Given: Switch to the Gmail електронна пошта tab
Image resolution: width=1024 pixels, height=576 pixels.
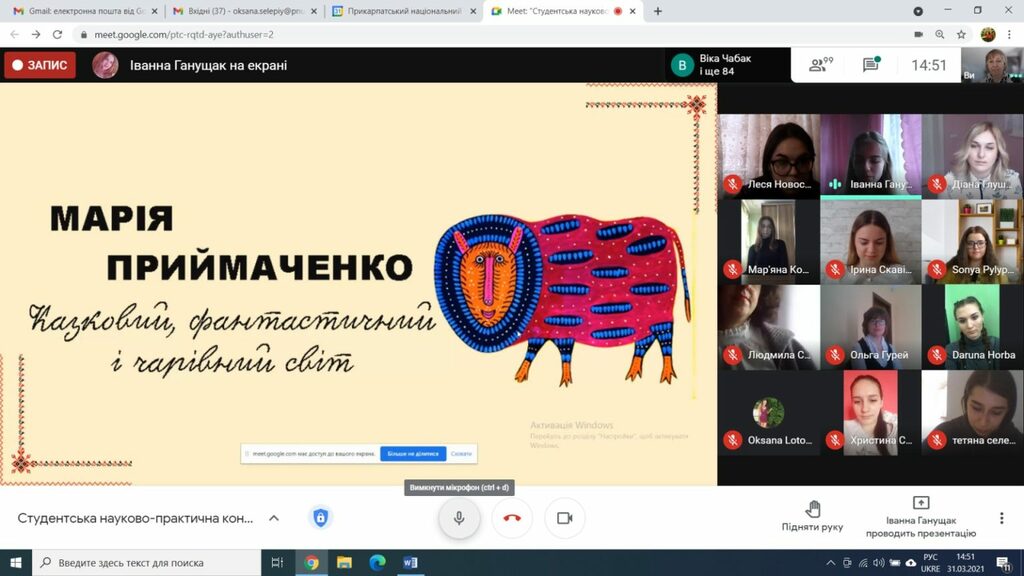Looking at the screenshot, I should (x=84, y=11).
